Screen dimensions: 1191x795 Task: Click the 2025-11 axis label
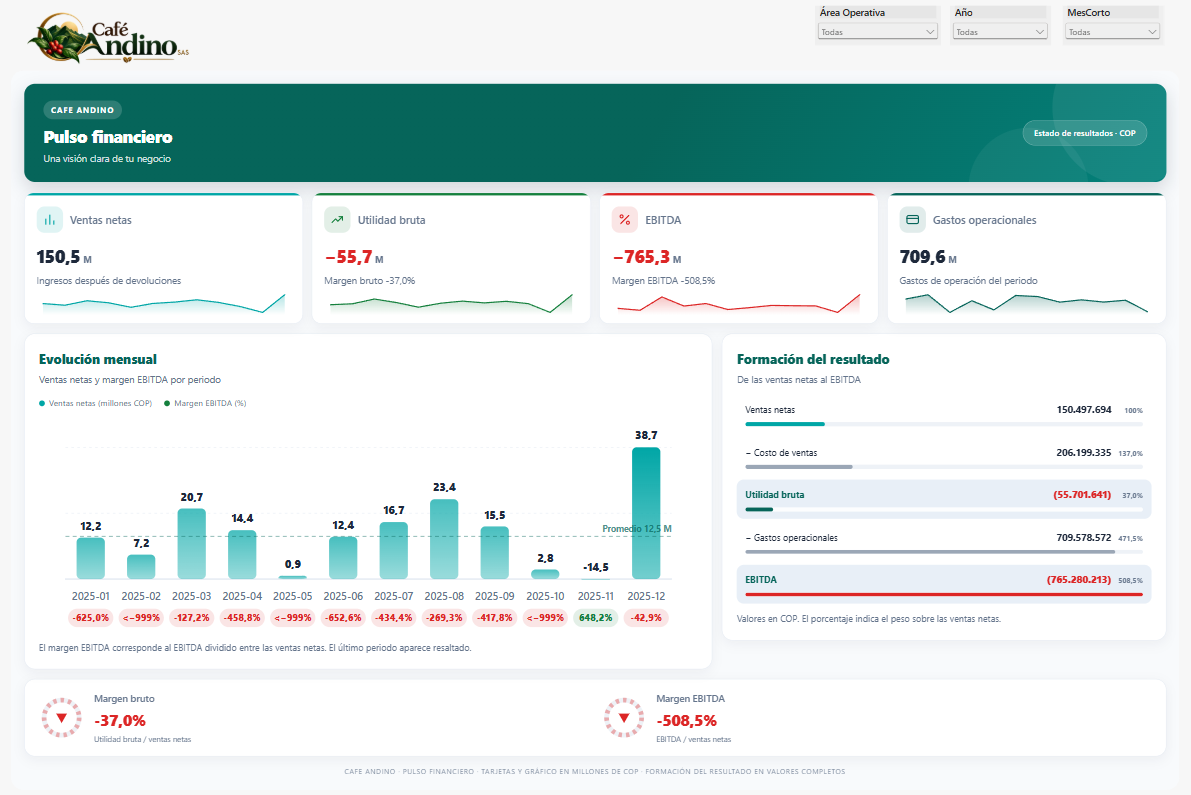point(596,596)
